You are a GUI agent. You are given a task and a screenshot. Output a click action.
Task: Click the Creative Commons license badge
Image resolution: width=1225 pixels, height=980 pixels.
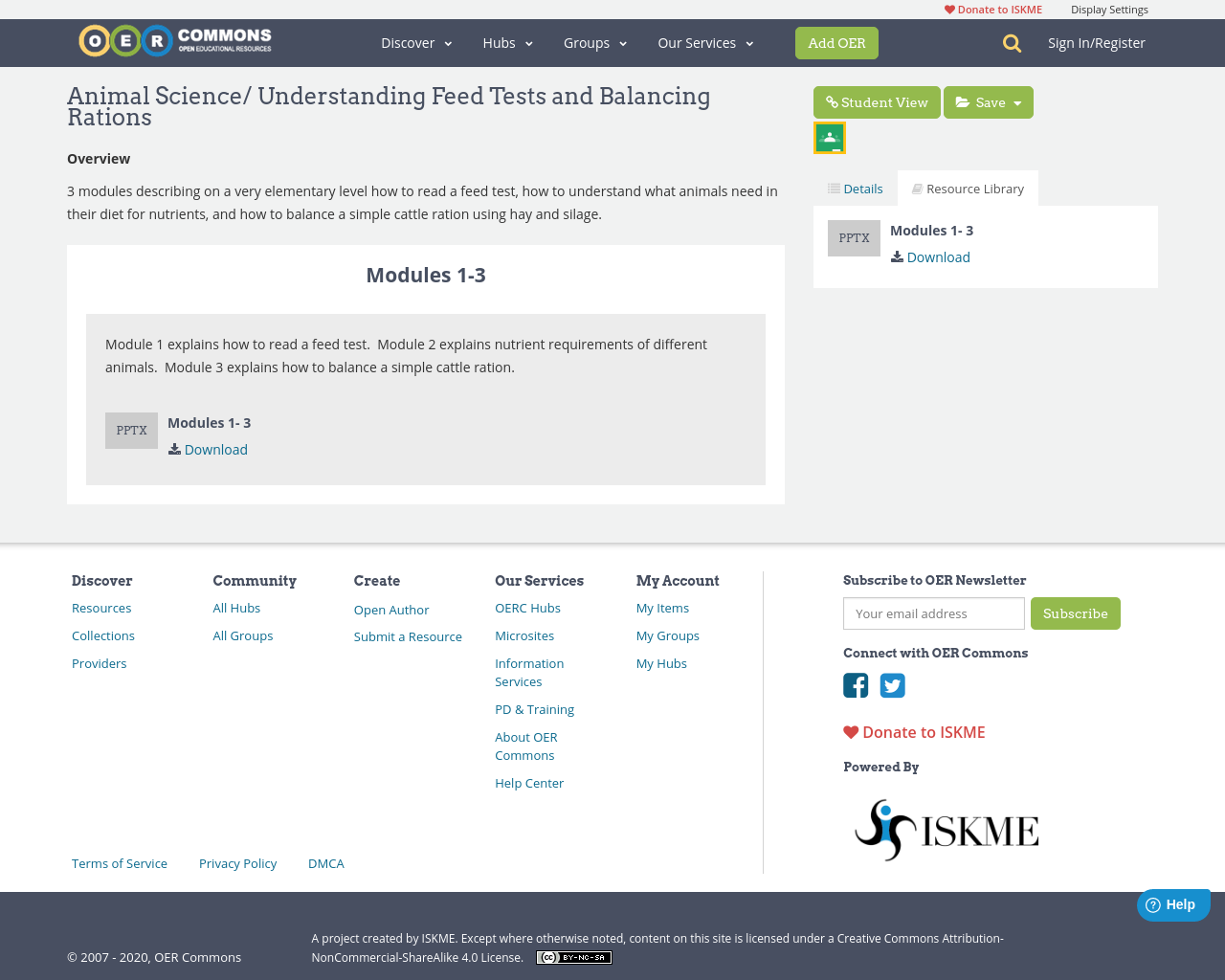pos(573,955)
